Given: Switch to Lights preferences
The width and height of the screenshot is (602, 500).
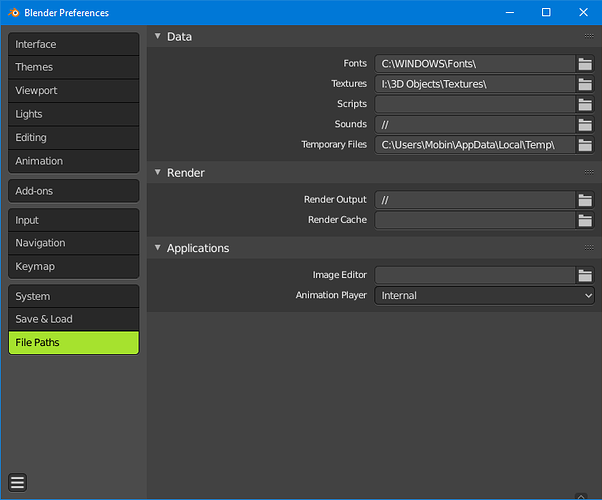Looking at the screenshot, I should click(x=73, y=114).
